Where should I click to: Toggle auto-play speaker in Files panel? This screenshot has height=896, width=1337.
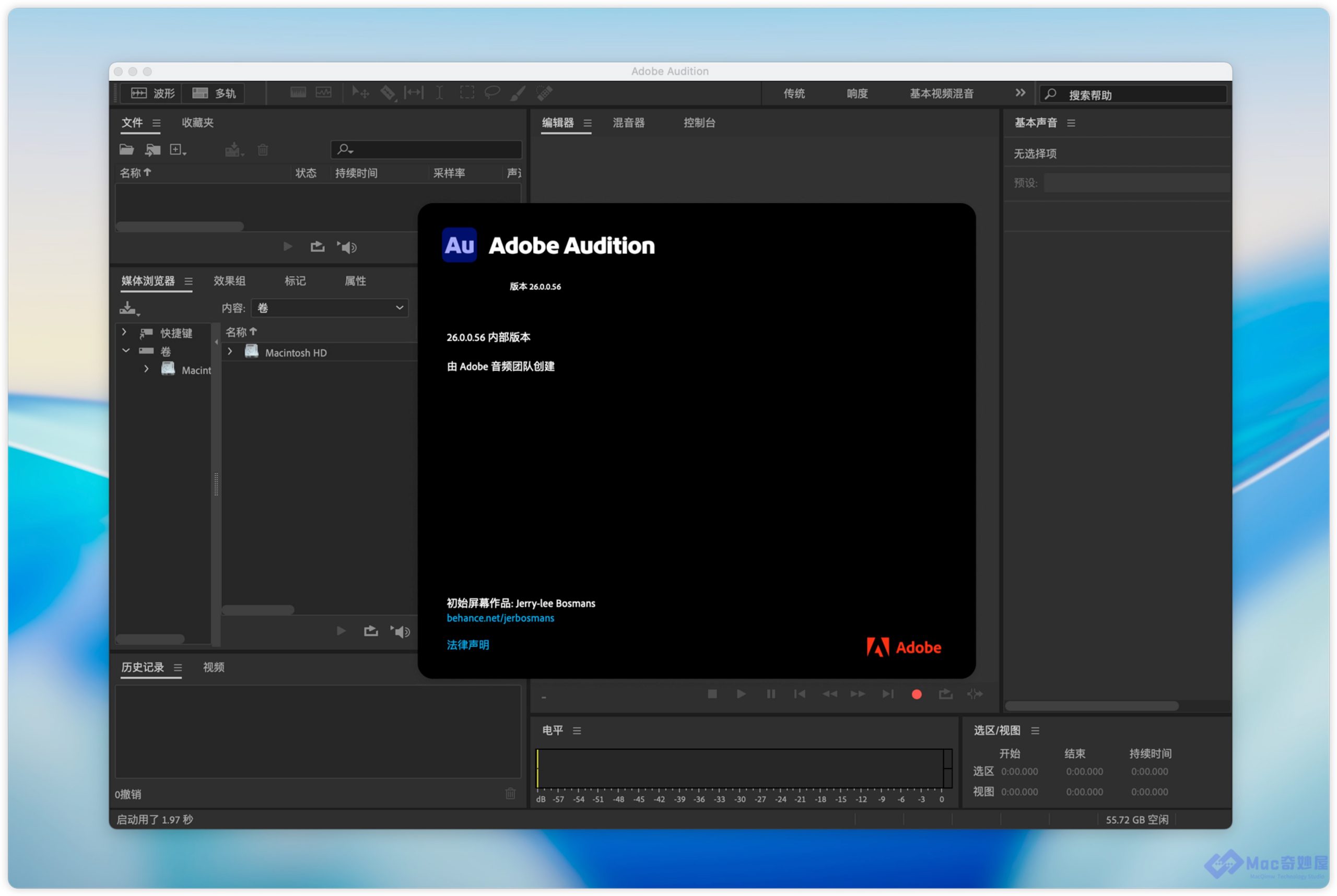[347, 247]
